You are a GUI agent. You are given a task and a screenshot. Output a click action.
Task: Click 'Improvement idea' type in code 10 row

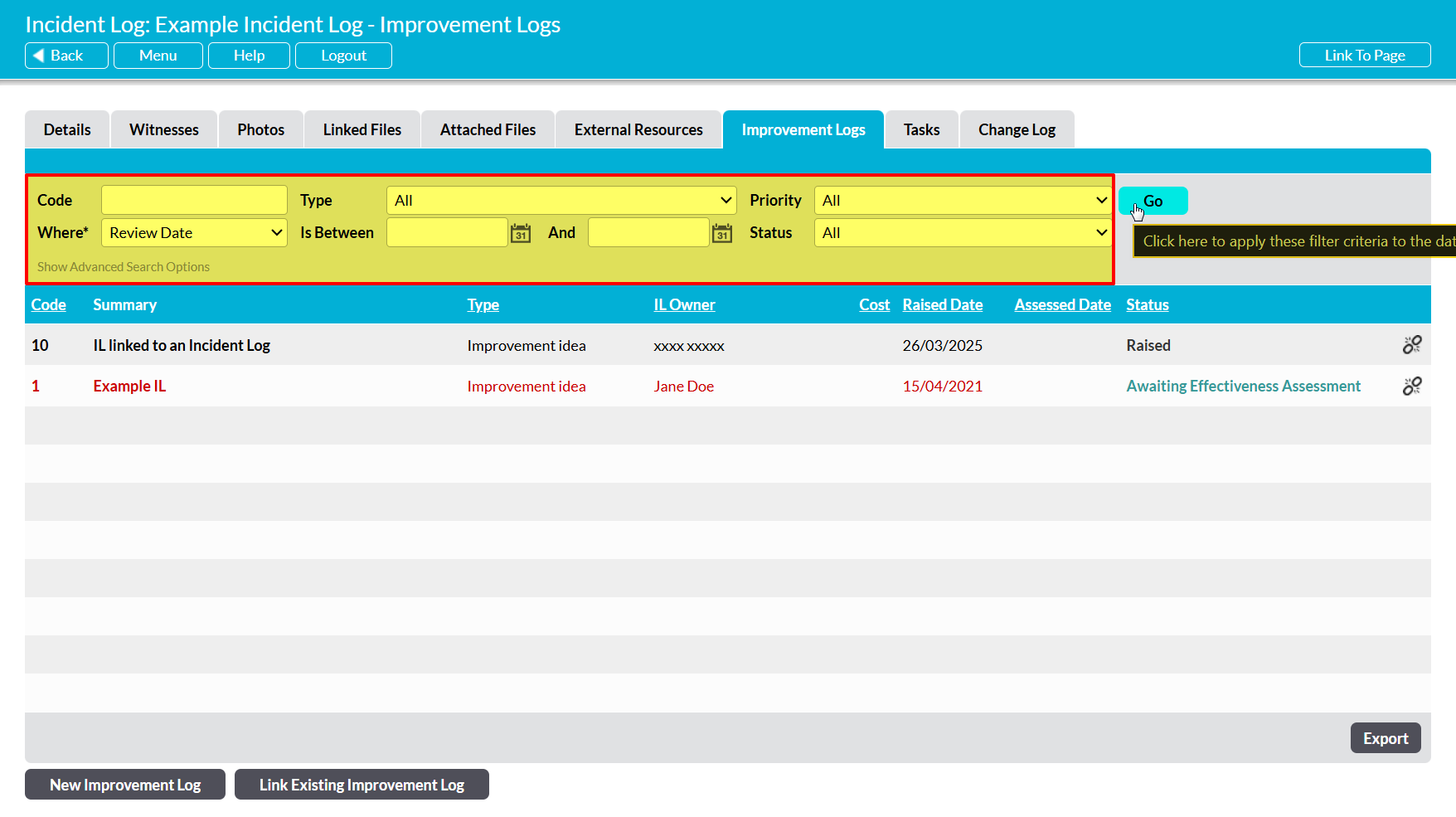coord(527,345)
